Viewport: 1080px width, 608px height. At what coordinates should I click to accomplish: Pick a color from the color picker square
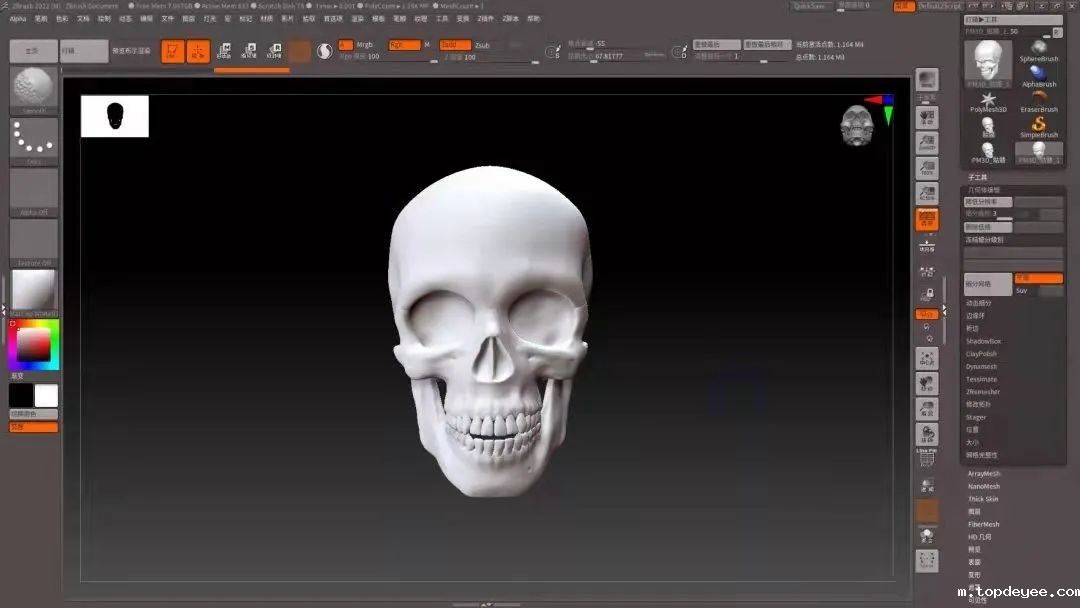(33, 345)
